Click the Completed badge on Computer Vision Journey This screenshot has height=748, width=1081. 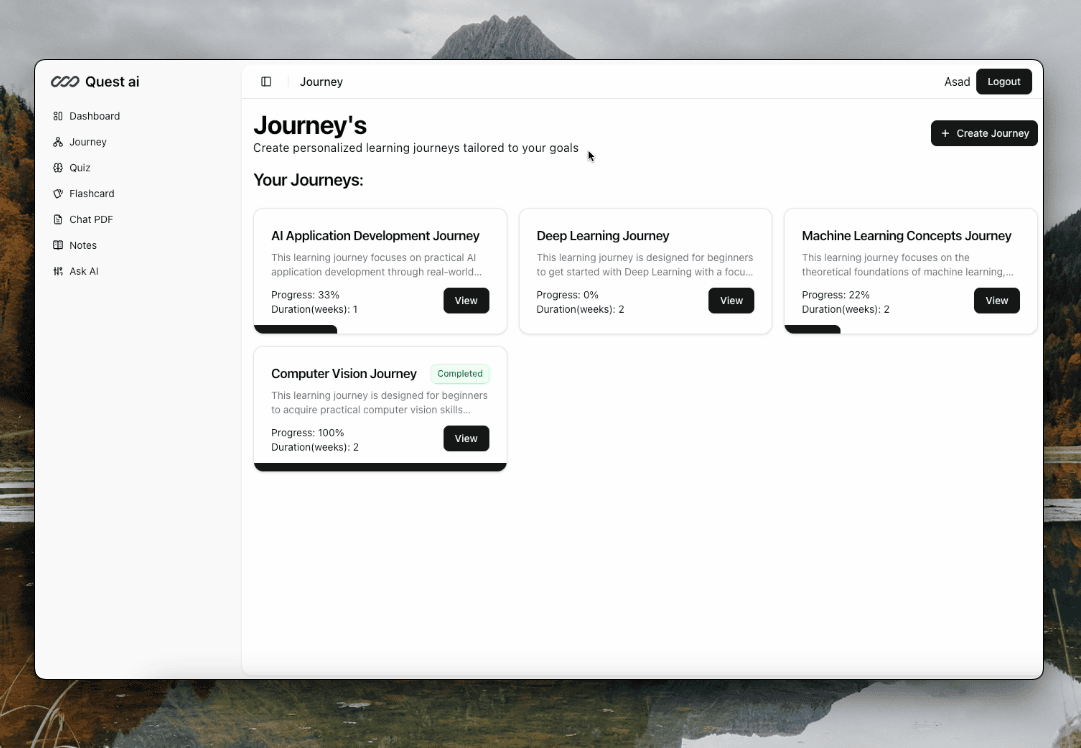tap(460, 373)
